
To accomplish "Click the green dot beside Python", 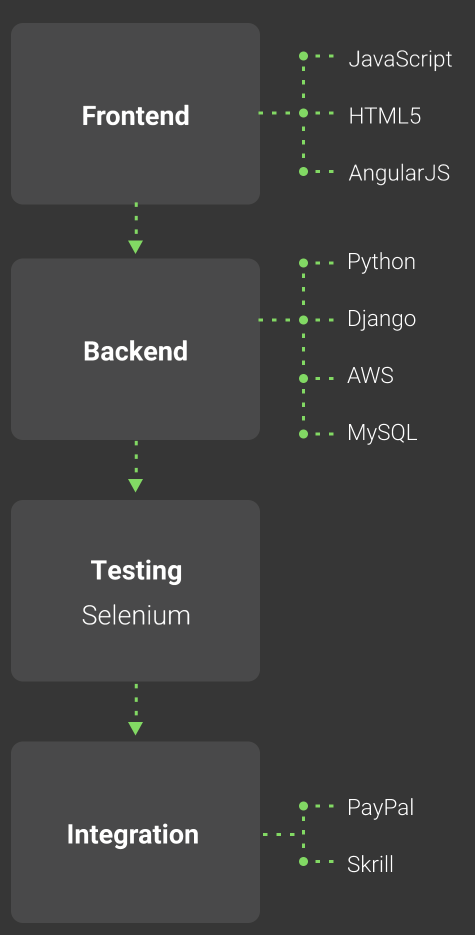I will tap(303, 263).
